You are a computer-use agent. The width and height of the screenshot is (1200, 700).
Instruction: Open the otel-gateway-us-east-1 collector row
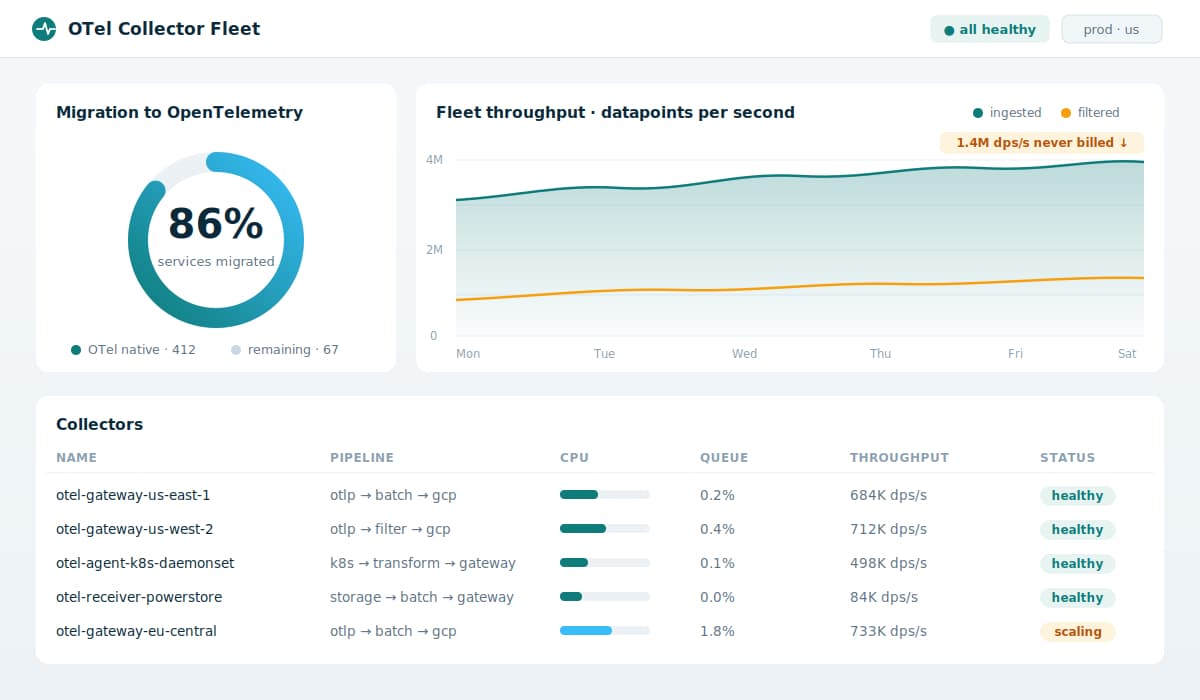(600, 495)
